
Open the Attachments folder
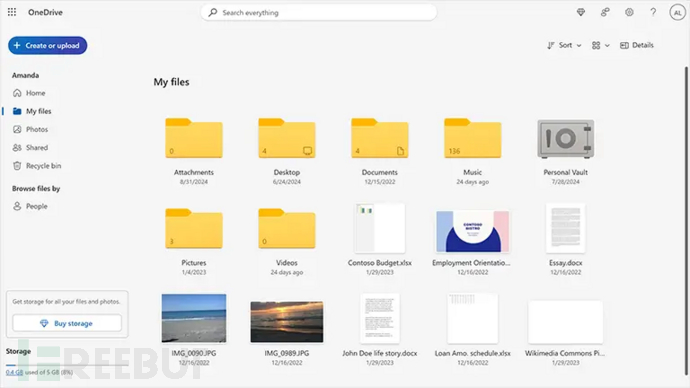pyautogui.click(x=194, y=138)
